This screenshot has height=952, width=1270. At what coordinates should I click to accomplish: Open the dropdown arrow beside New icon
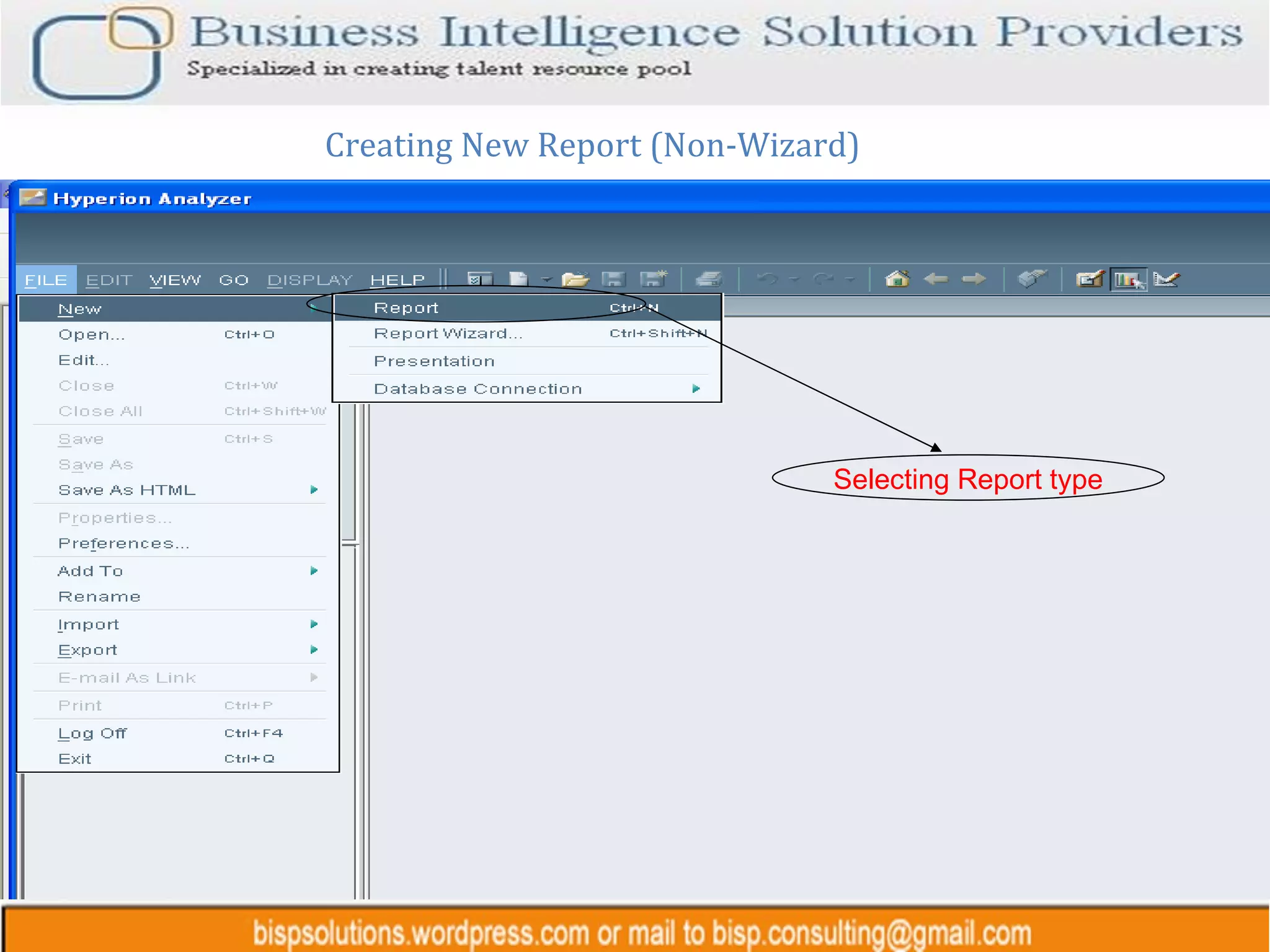click(x=546, y=280)
